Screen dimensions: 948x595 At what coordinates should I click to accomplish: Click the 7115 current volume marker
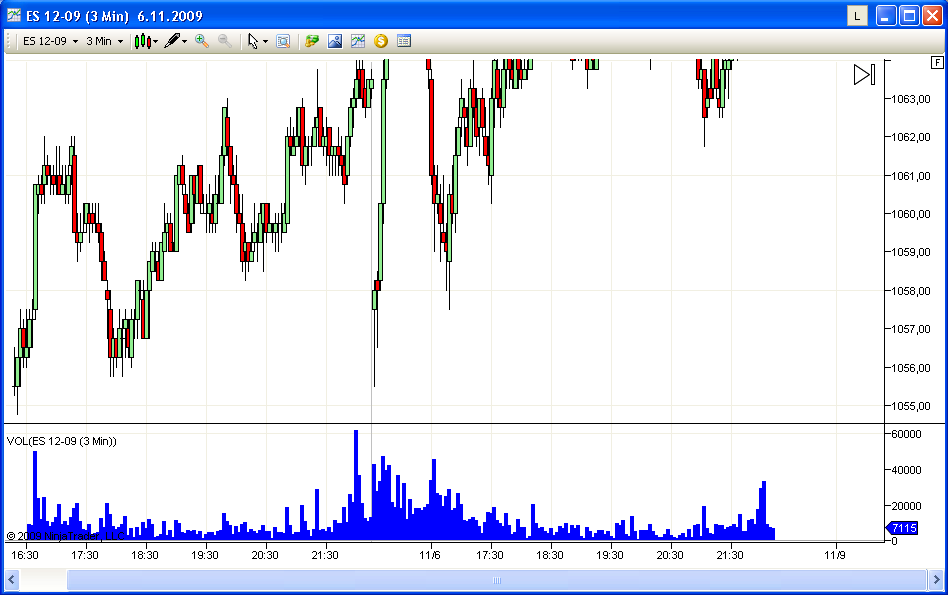click(903, 528)
